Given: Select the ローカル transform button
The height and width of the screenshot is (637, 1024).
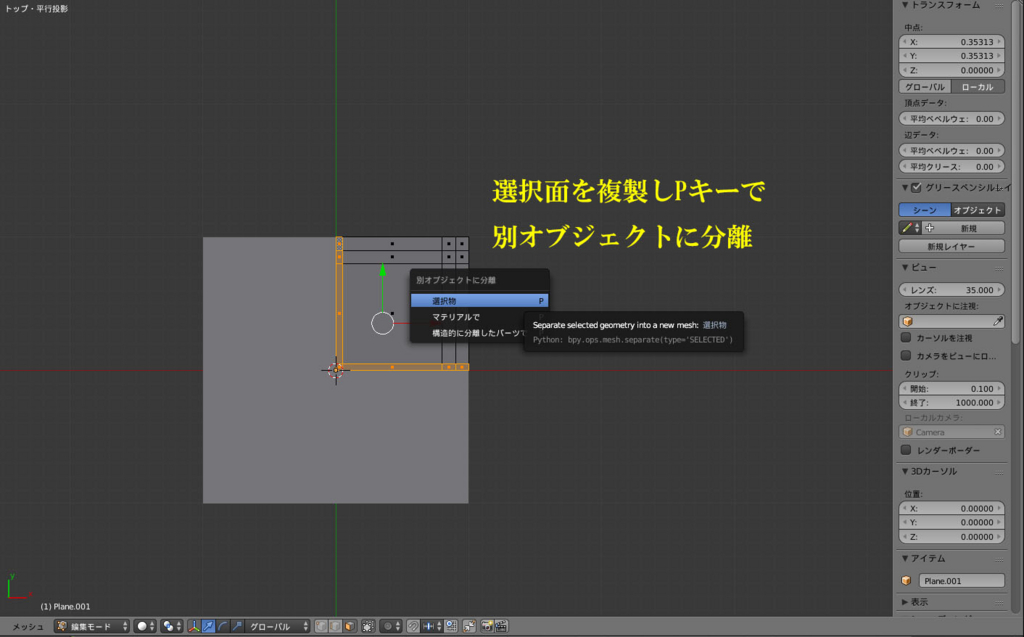Looking at the screenshot, I should pos(978,87).
